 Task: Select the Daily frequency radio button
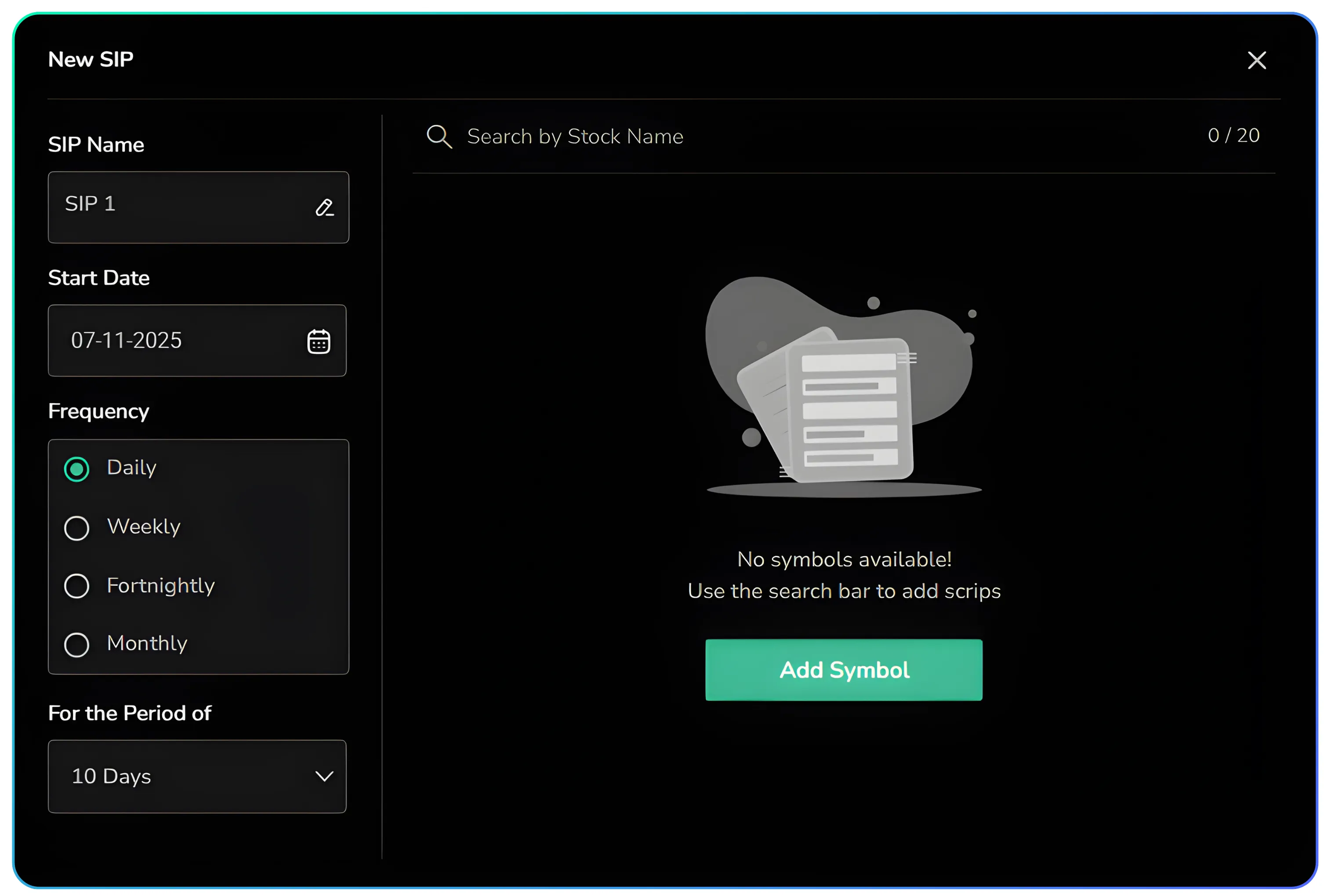(77, 469)
